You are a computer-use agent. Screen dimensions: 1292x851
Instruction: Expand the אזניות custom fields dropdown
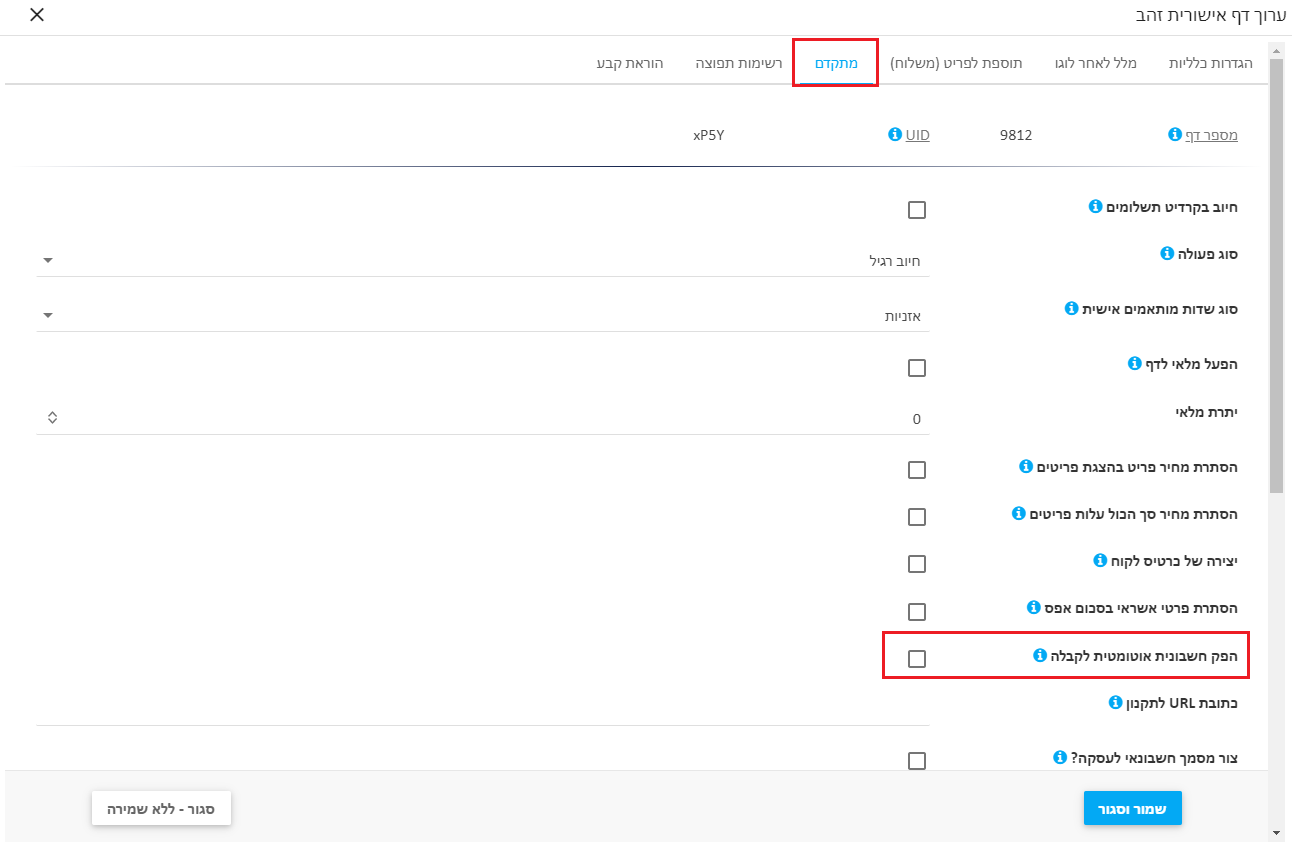(483, 315)
